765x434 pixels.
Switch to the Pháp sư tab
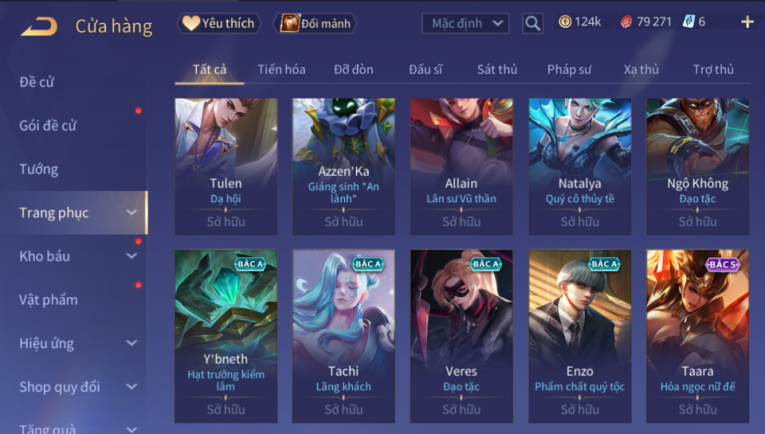click(569, 69)
